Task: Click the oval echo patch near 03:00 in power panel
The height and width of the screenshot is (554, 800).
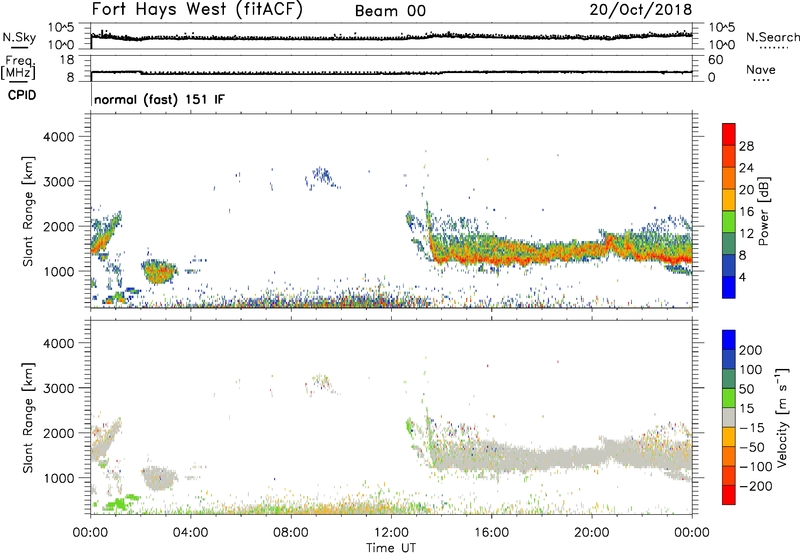Action: [159, 271]
